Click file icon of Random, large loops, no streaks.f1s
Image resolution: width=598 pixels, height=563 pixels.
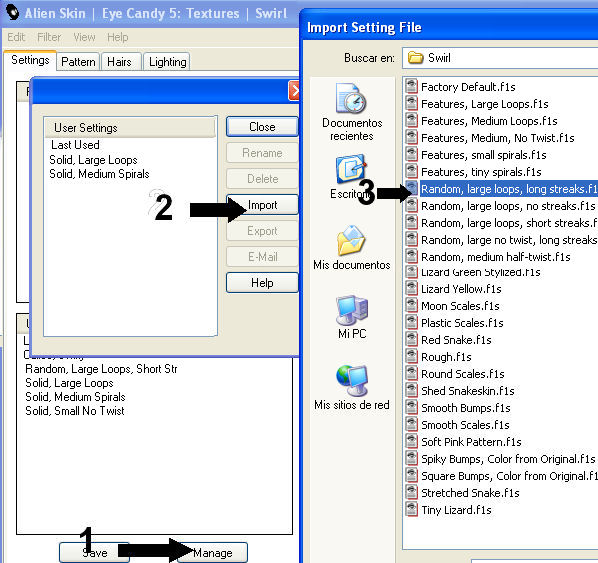click(411, 205)
